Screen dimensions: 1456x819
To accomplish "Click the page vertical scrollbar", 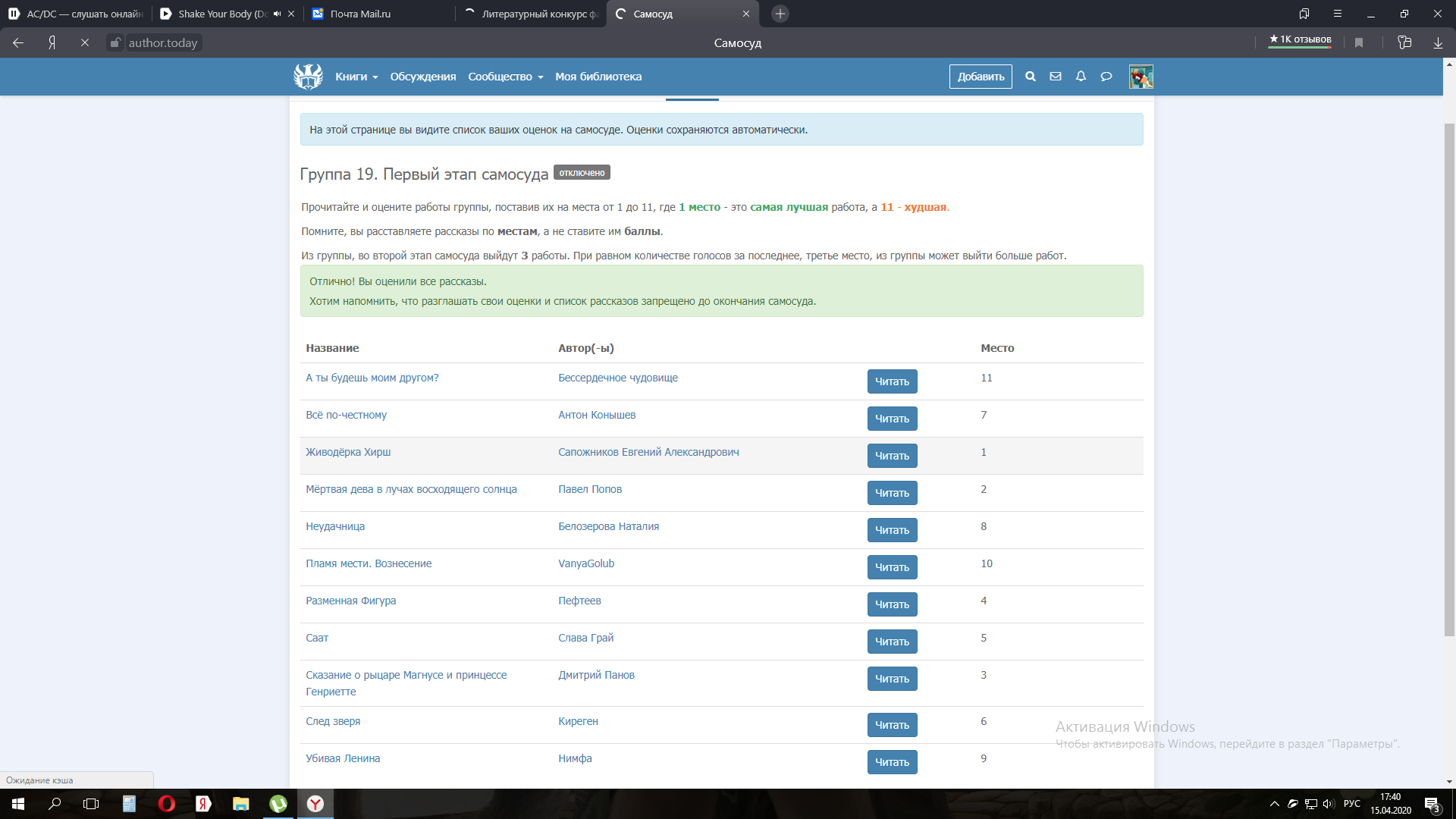I will tap(1448, 379).
